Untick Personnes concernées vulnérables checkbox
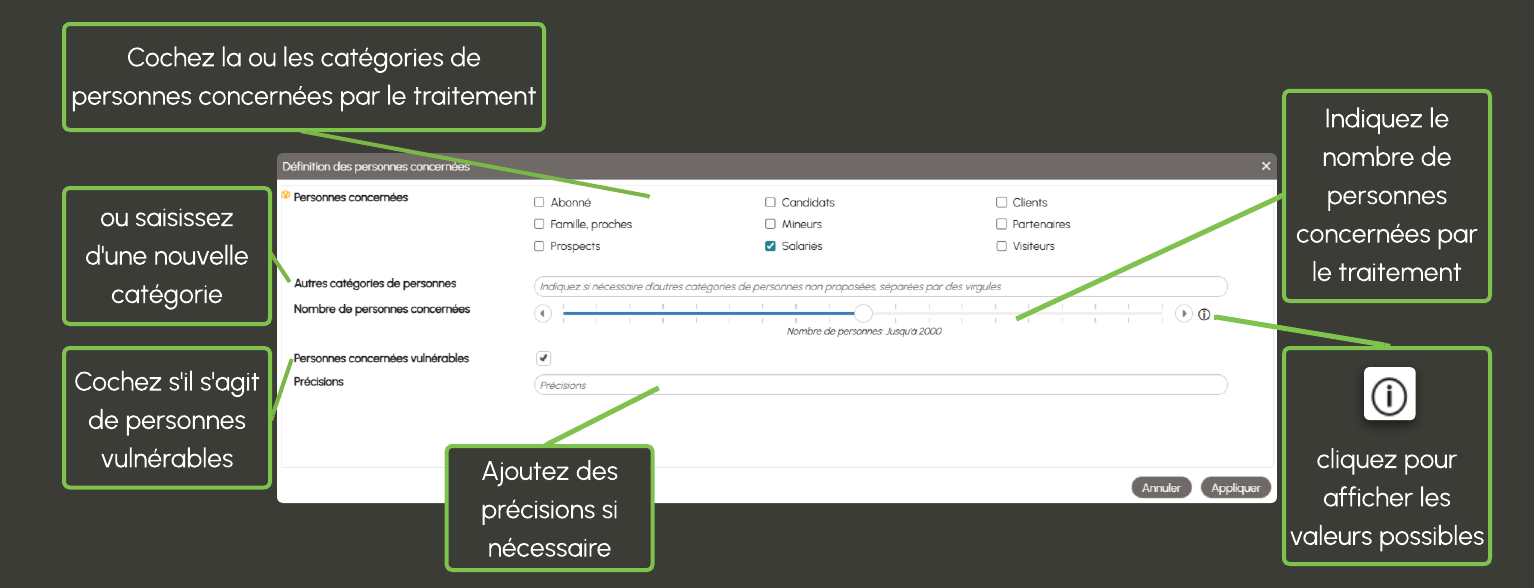Screen dimensions: 1534x588 coord(543,358)
